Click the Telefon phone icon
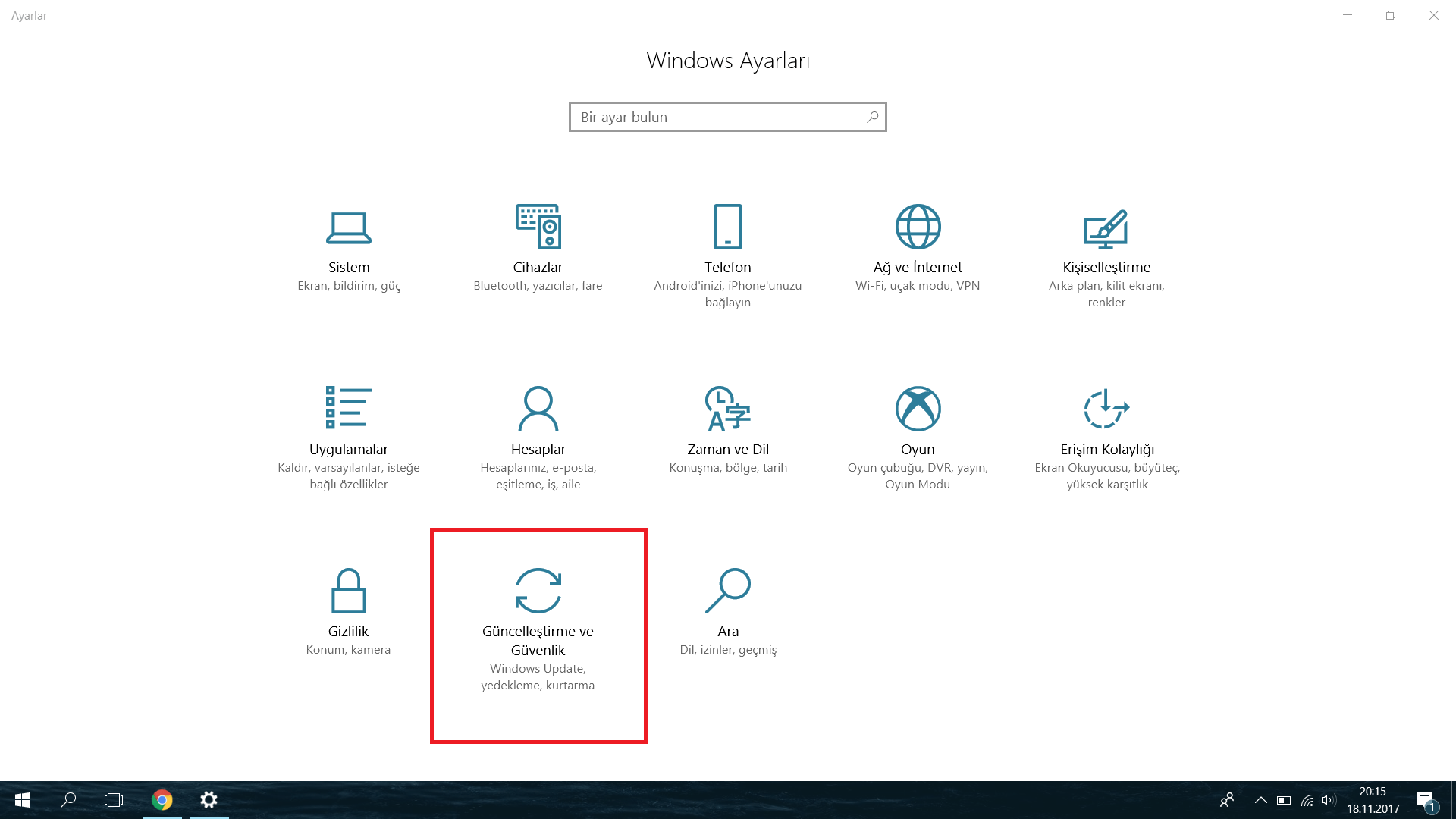The image size is (1456, 819). [727, 227]
